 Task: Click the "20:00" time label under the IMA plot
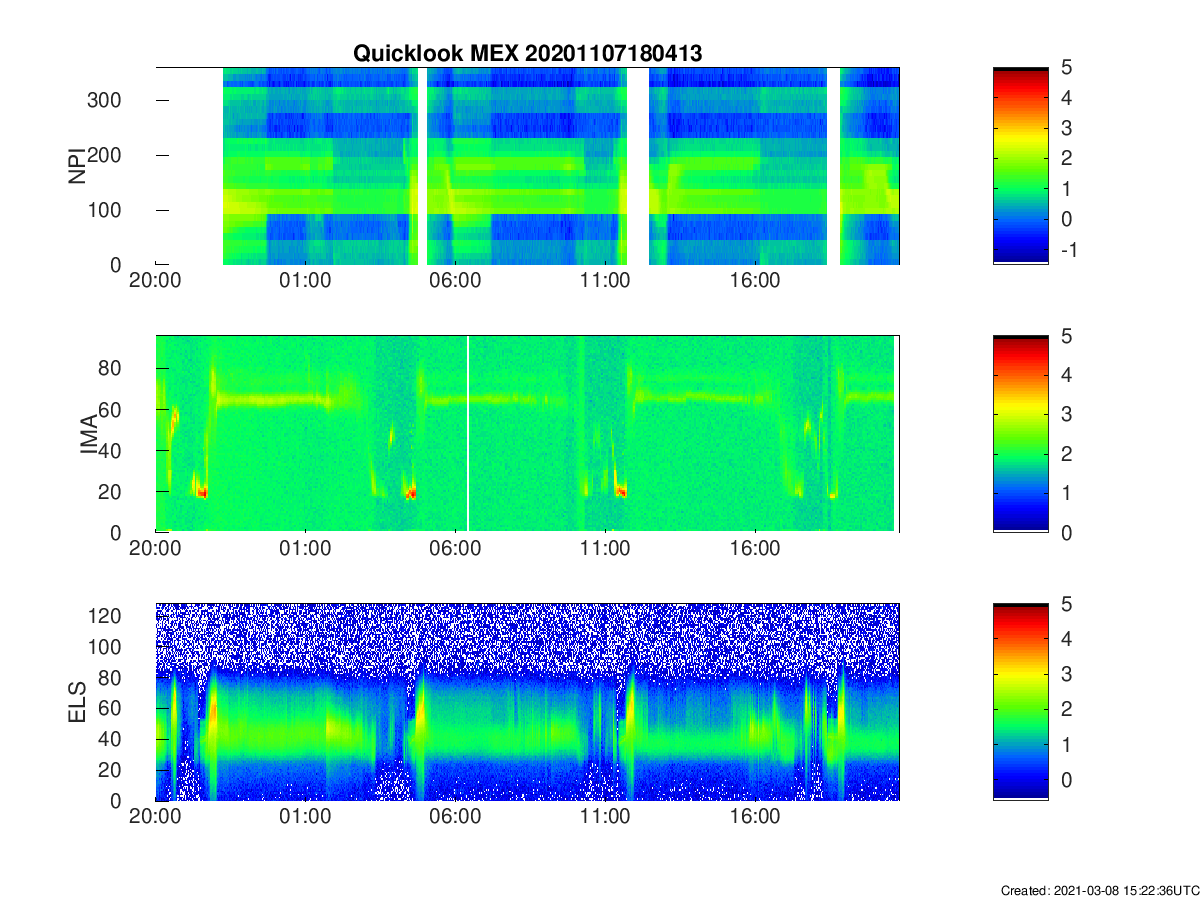[x=156, y=549]
